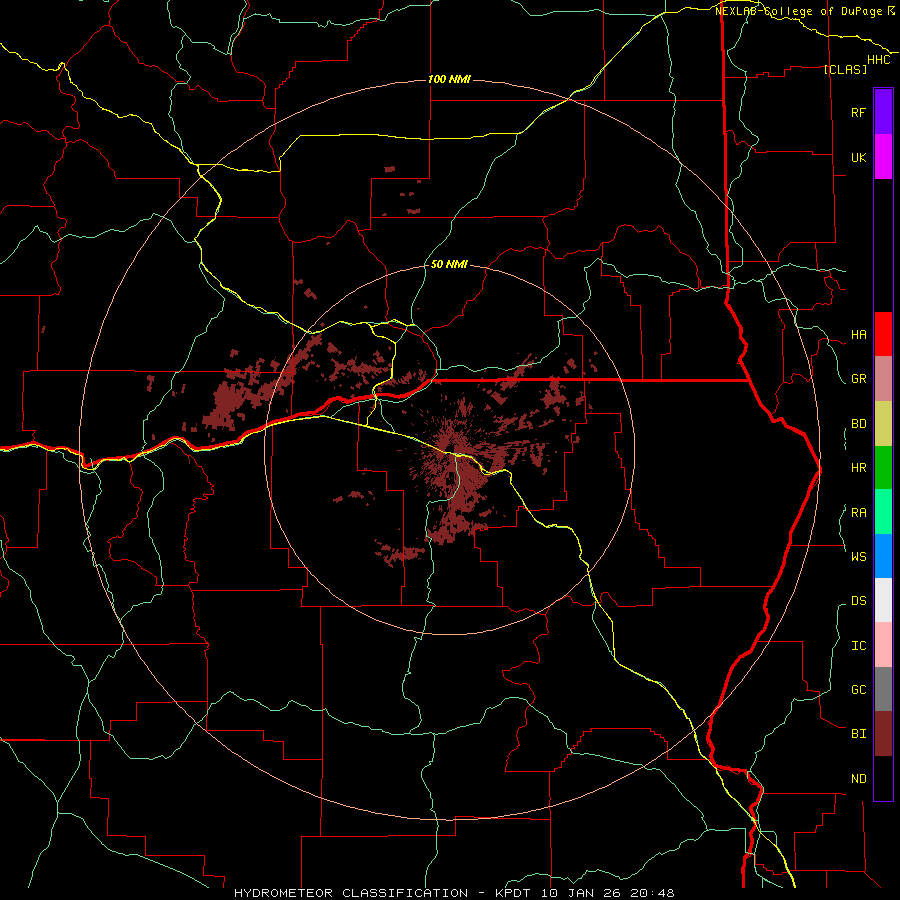
Task: Click the BD legend label
Action: (x=859, y=424)
